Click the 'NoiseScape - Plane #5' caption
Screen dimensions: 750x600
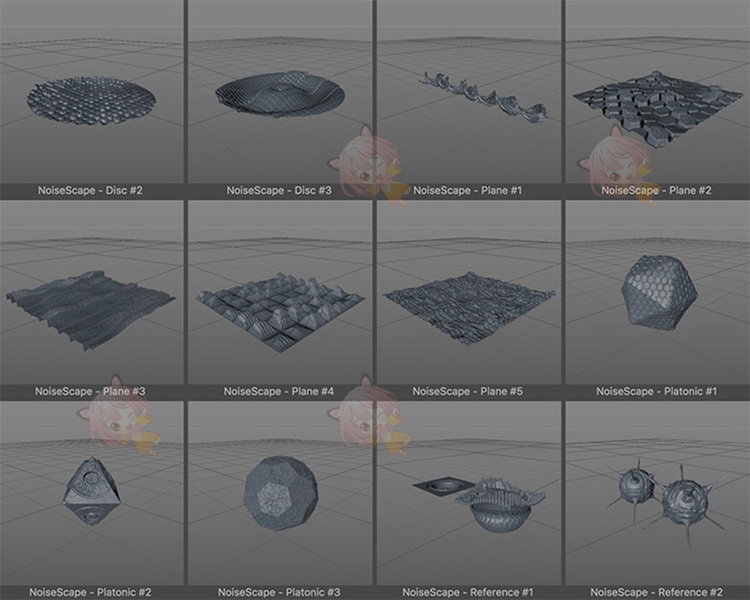pyautogui.click(x=467, y=391)
